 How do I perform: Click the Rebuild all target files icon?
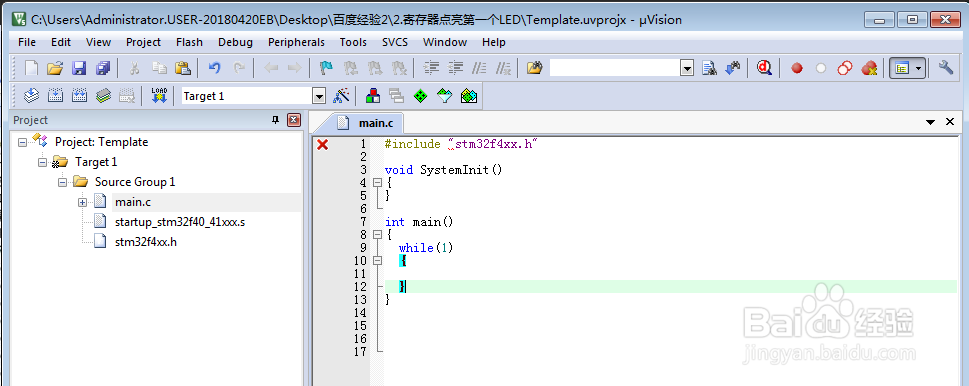[x=79, y=96]
